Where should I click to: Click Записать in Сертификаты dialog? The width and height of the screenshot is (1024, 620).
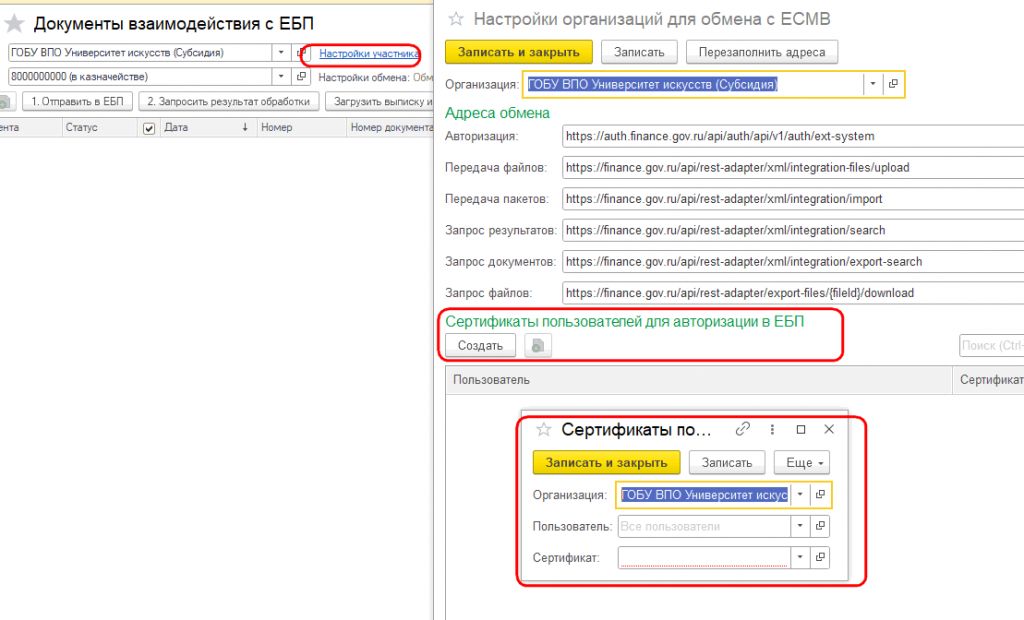[727, 463]
